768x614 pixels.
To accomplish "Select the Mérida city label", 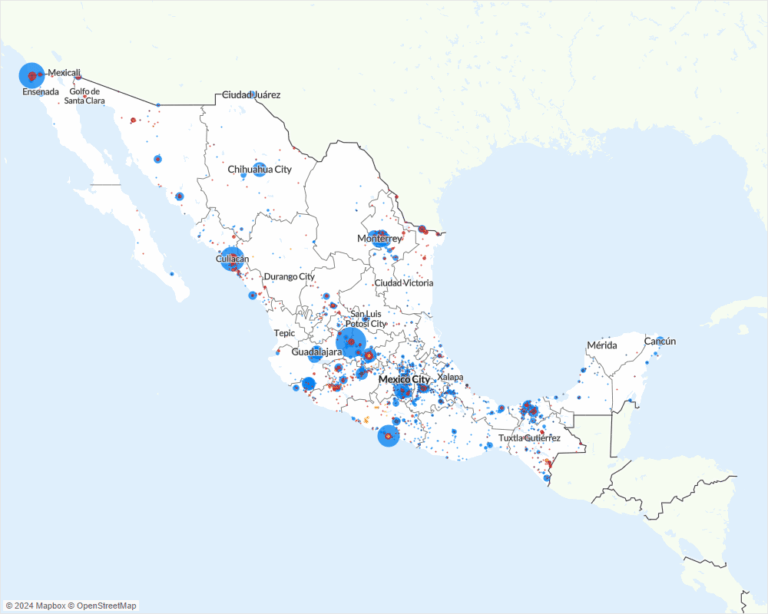I will pos(602,345).
